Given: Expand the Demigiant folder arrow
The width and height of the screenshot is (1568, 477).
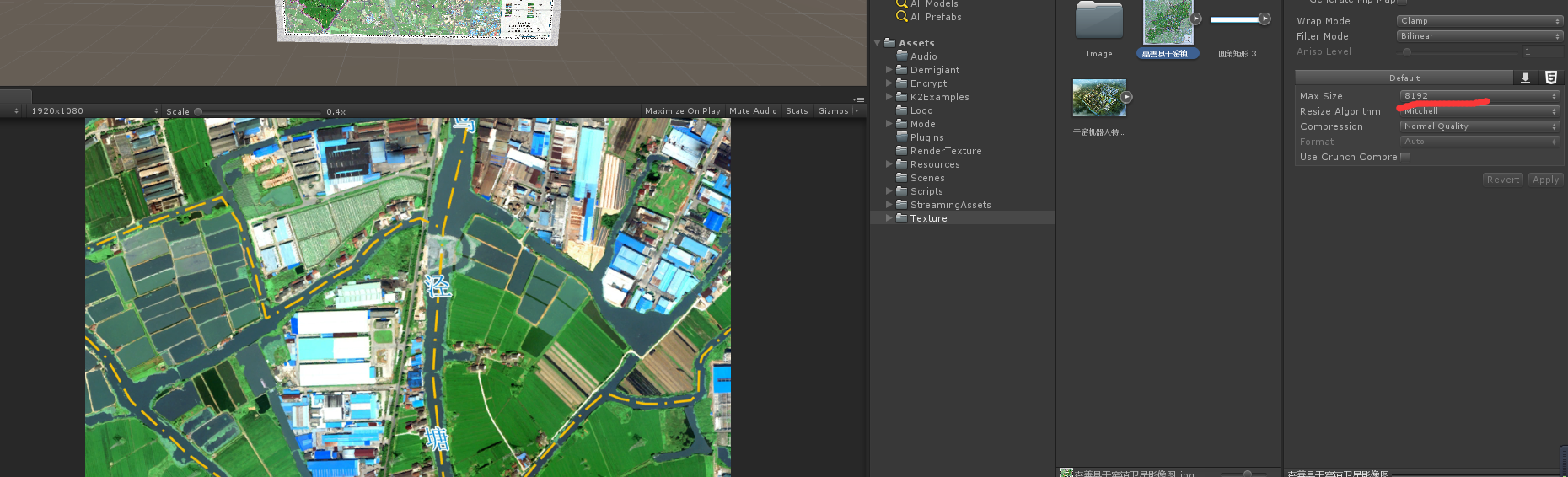Looking at the screenshot, I should click(889, 70).
